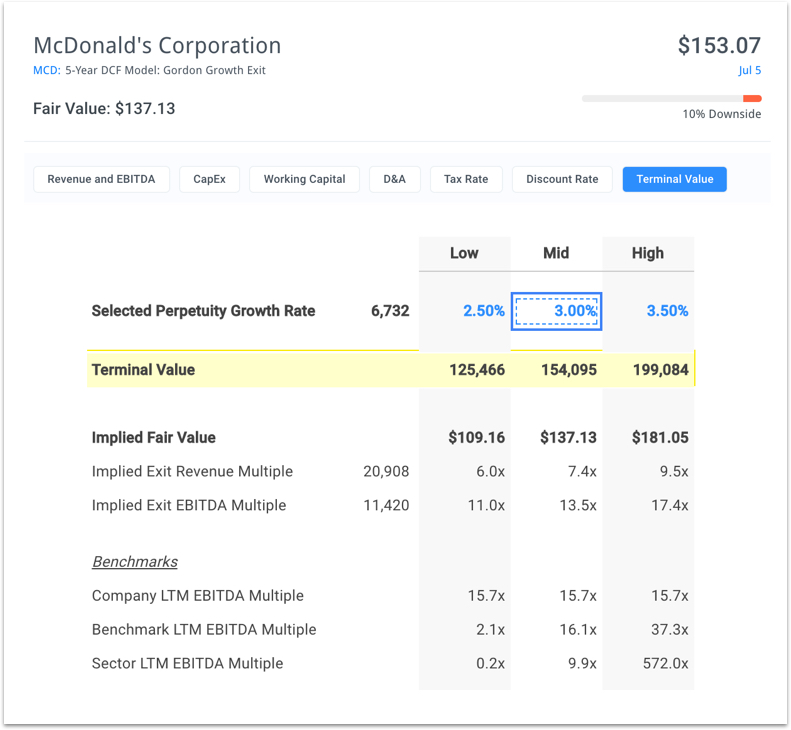Open the D&A tab
Viewport: 791px width, 730px height.
[x=394, y=179]
